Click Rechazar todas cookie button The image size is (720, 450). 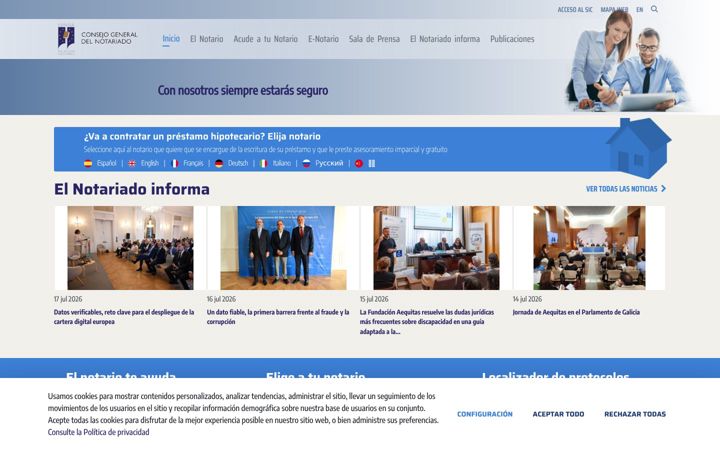[x=635, y=414]
